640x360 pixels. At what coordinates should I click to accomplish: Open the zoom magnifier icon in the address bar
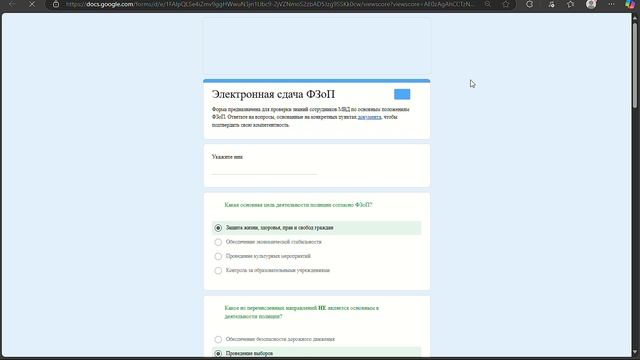[488, 4]
